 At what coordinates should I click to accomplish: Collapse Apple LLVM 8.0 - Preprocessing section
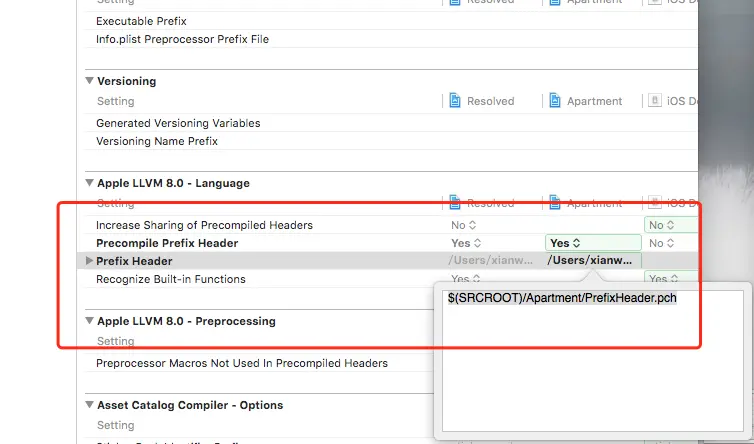pos(90,321)
